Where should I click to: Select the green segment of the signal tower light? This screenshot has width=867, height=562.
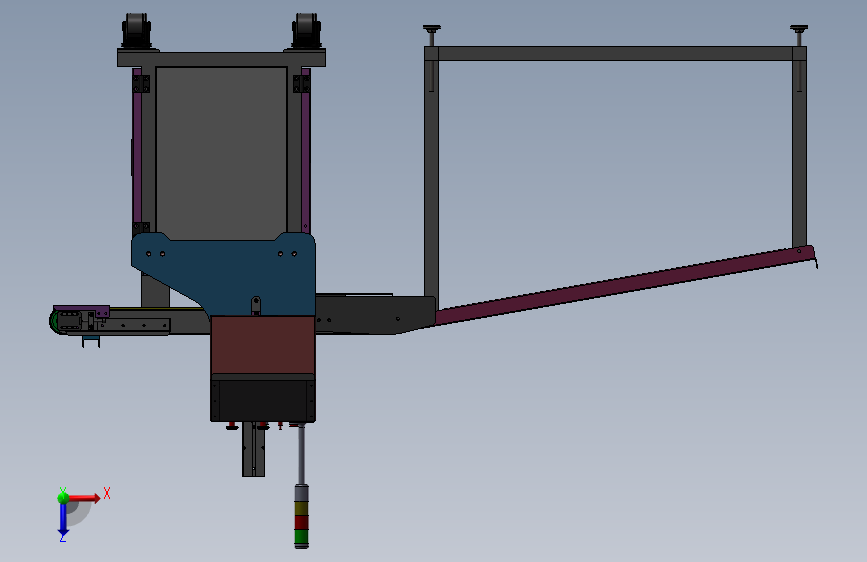tap(301, 537)
